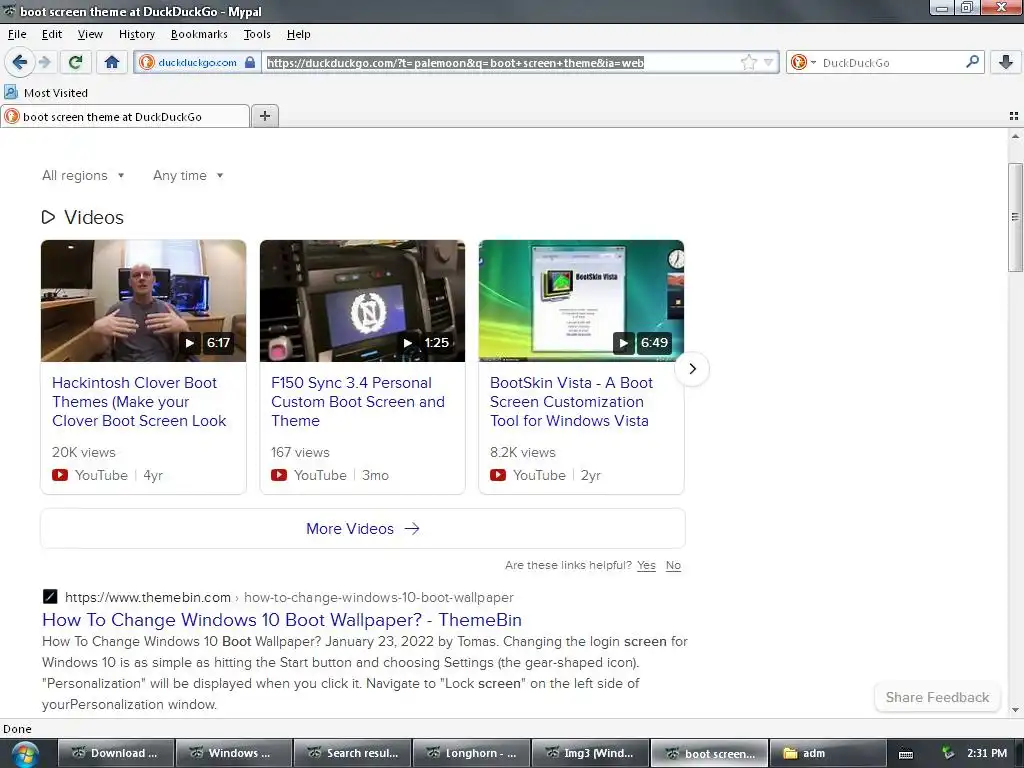
Task: Answer Yes to links helpful question
Action: click(x=646, y=566)
